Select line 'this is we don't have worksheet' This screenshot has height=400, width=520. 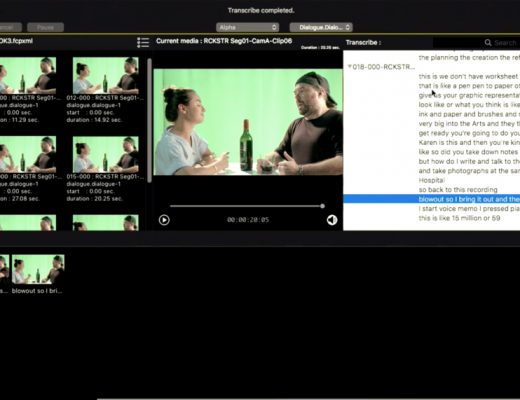click(468, 76)
